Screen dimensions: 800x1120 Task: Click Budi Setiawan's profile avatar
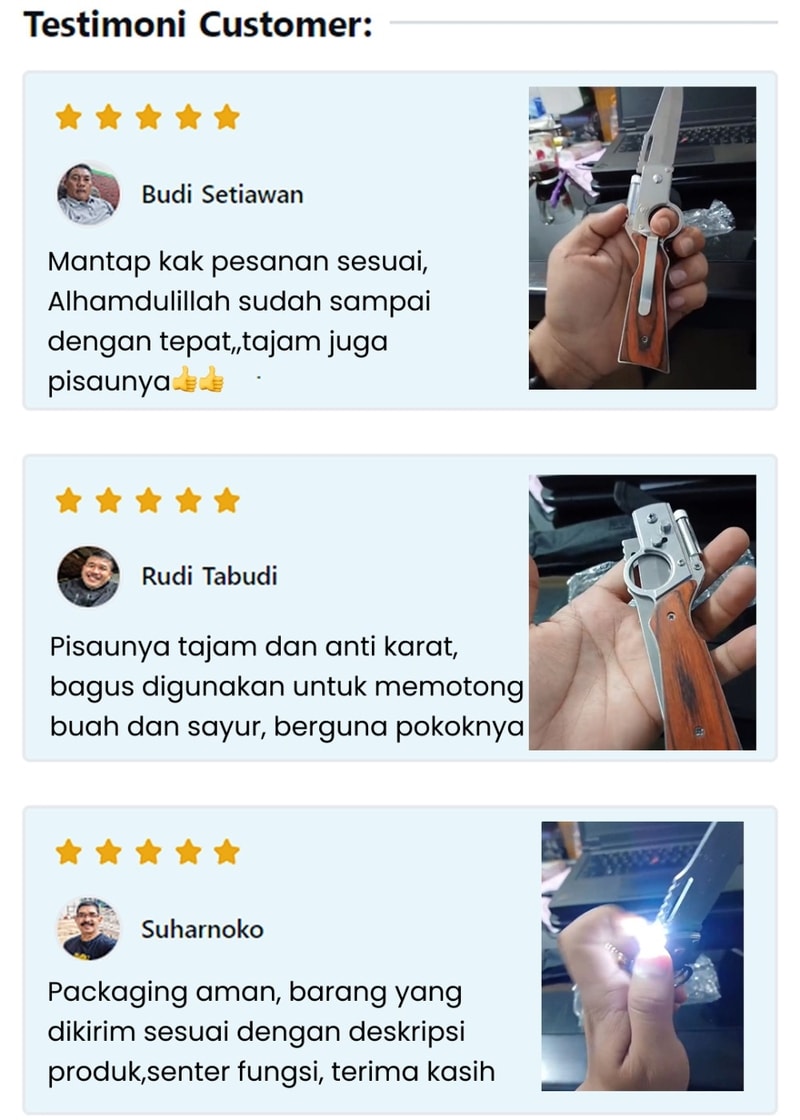88,194
